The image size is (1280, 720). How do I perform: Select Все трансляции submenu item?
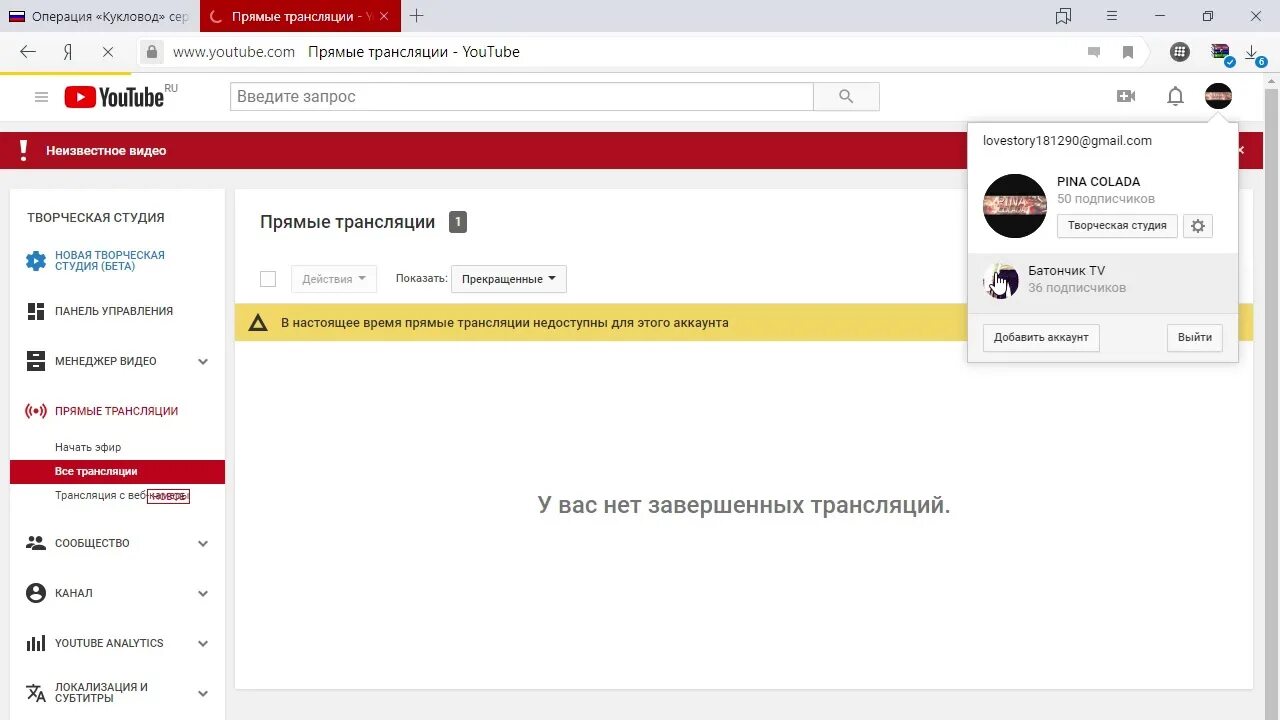117,471
